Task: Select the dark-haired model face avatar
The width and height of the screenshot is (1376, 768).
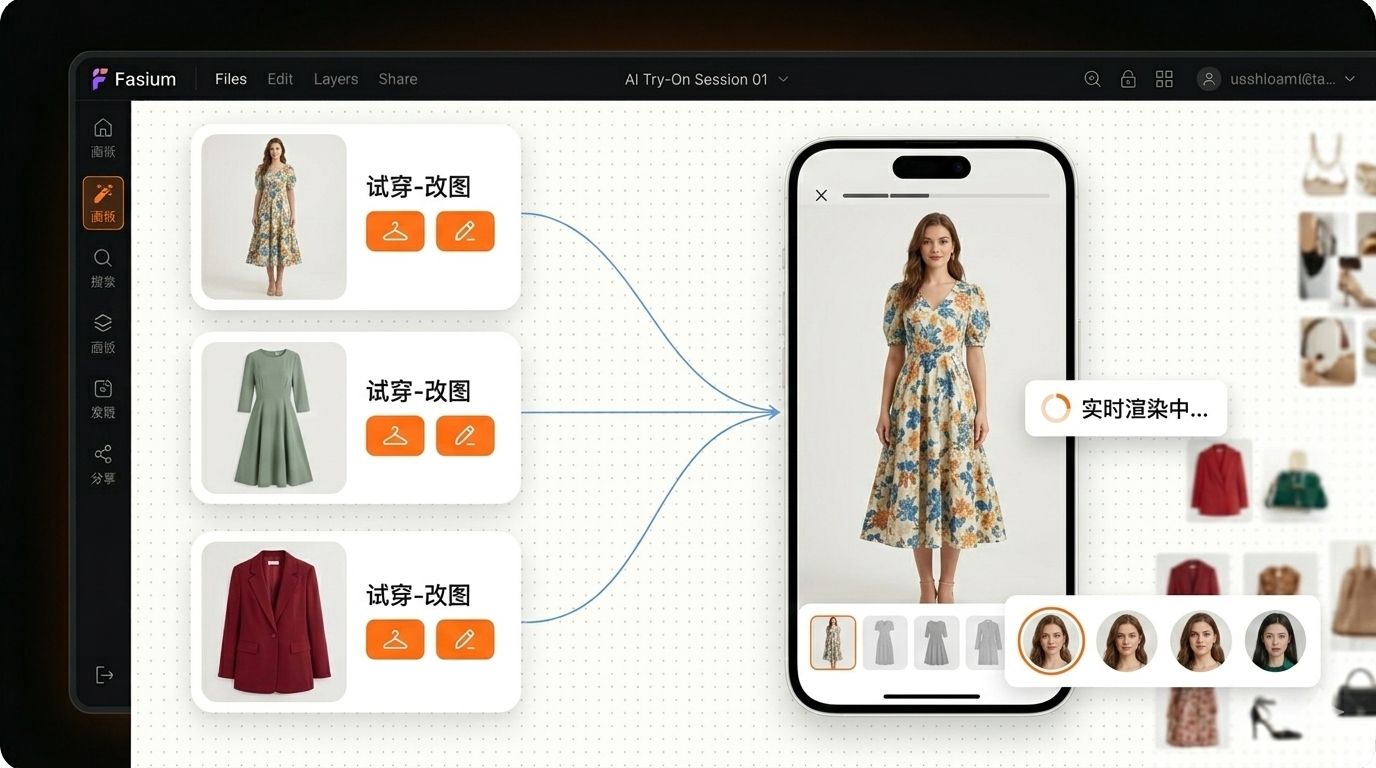Action: [1275, 641]
